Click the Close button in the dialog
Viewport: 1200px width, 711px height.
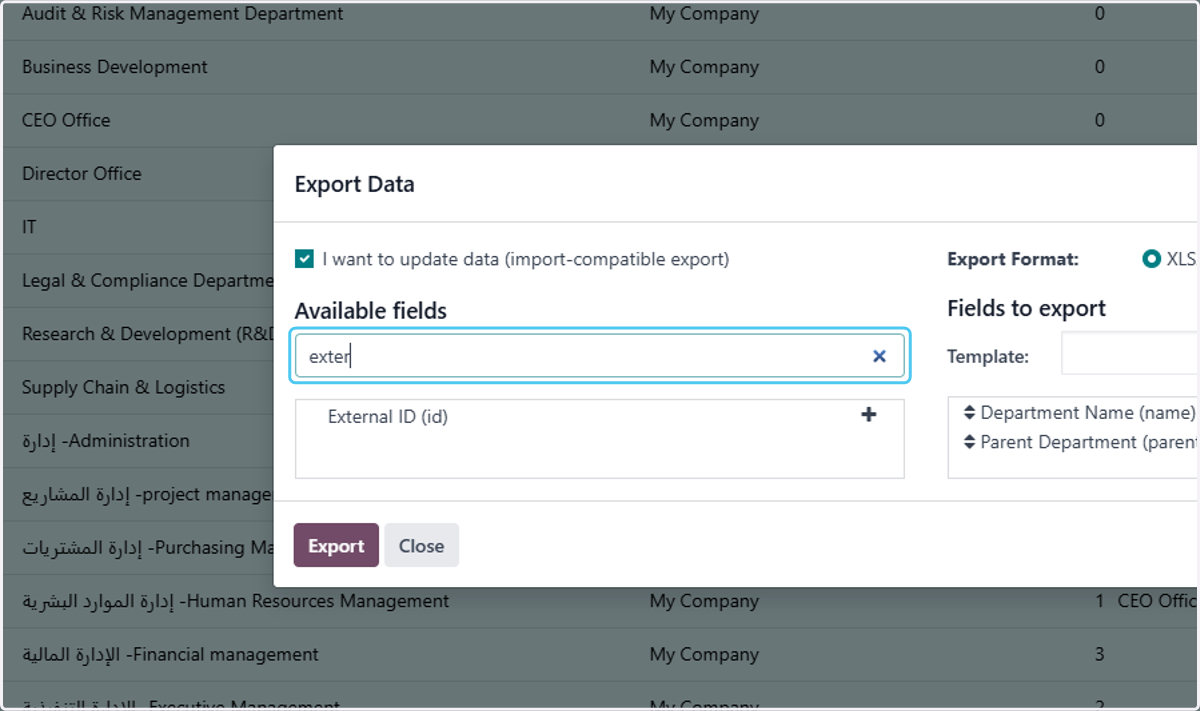point(421,545)
